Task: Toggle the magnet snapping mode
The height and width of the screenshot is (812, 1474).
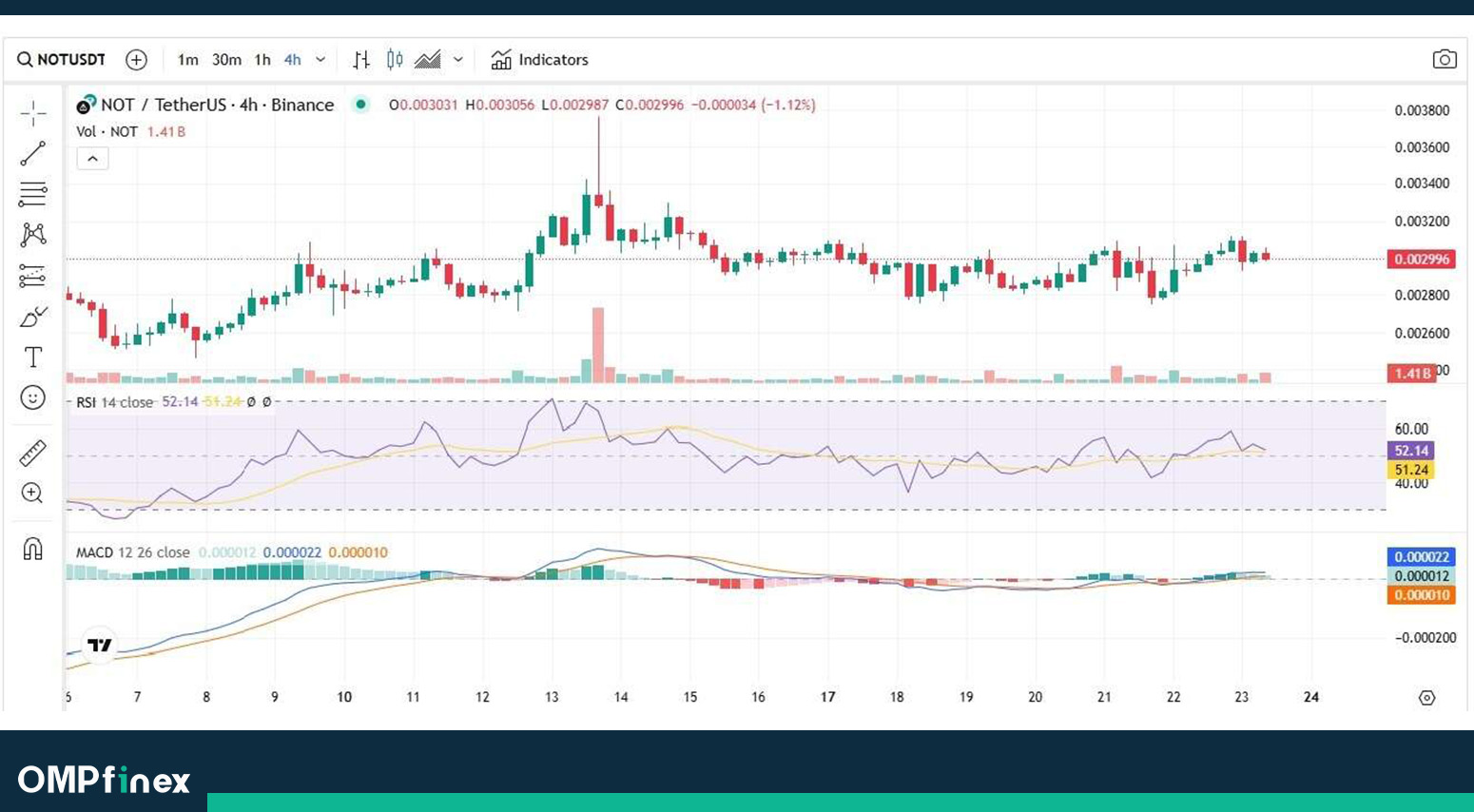Action: coord(33,549)
